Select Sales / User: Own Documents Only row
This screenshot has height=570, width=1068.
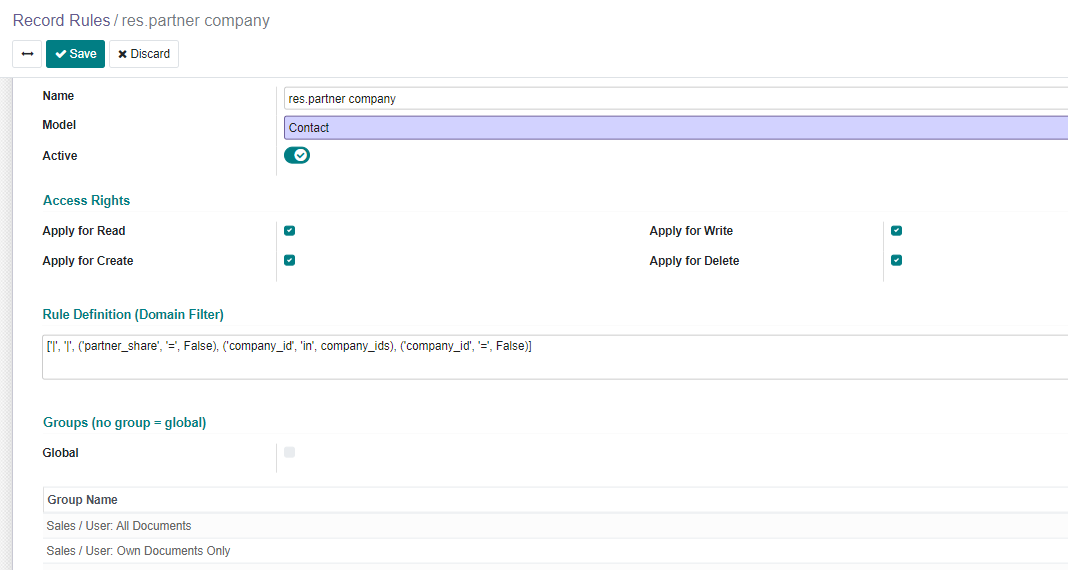(139, 551)
